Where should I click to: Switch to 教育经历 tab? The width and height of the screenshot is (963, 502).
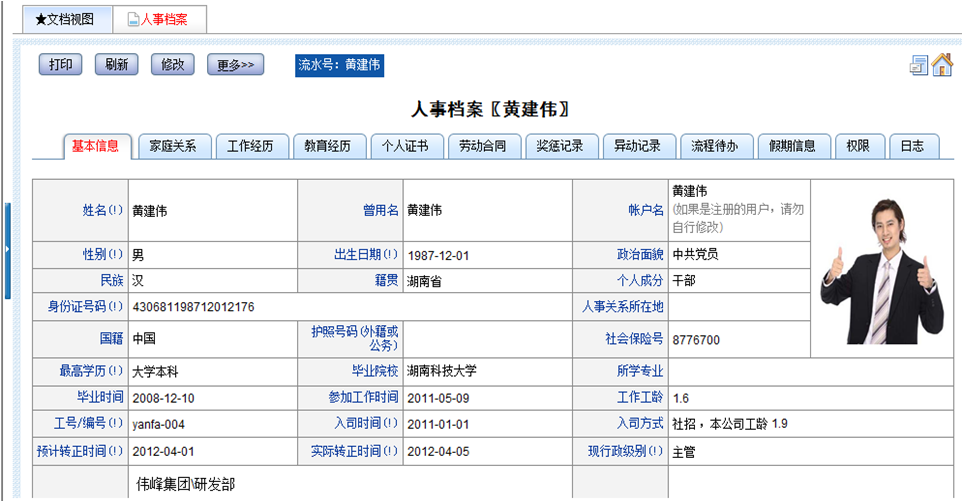(x=329, y=146)
